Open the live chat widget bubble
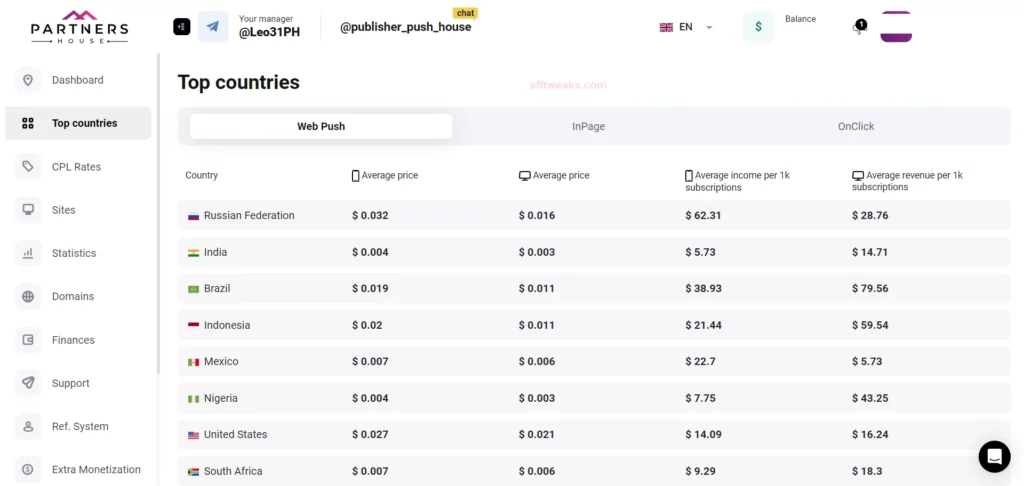 (x=994, y=457)
